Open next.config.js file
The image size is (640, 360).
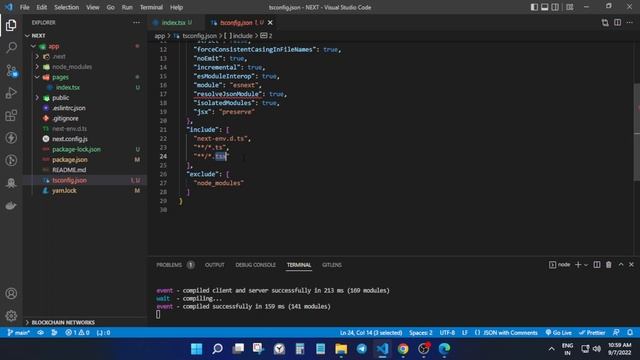tap(85, 139)
